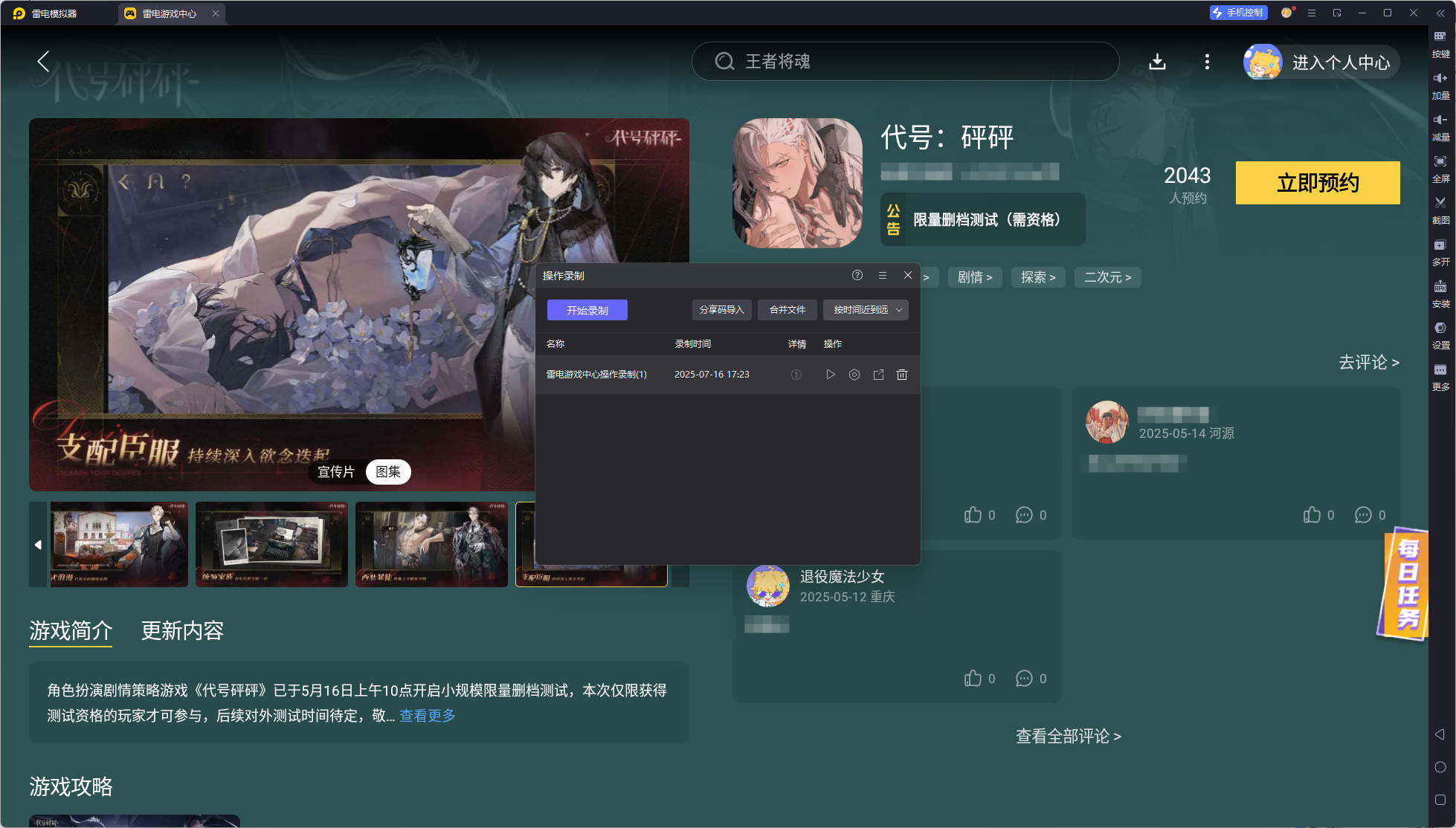Screen dimensions: 1456x828
Task: Open the 操作录制 panel hamburger menu
Action: coord(883,275)
